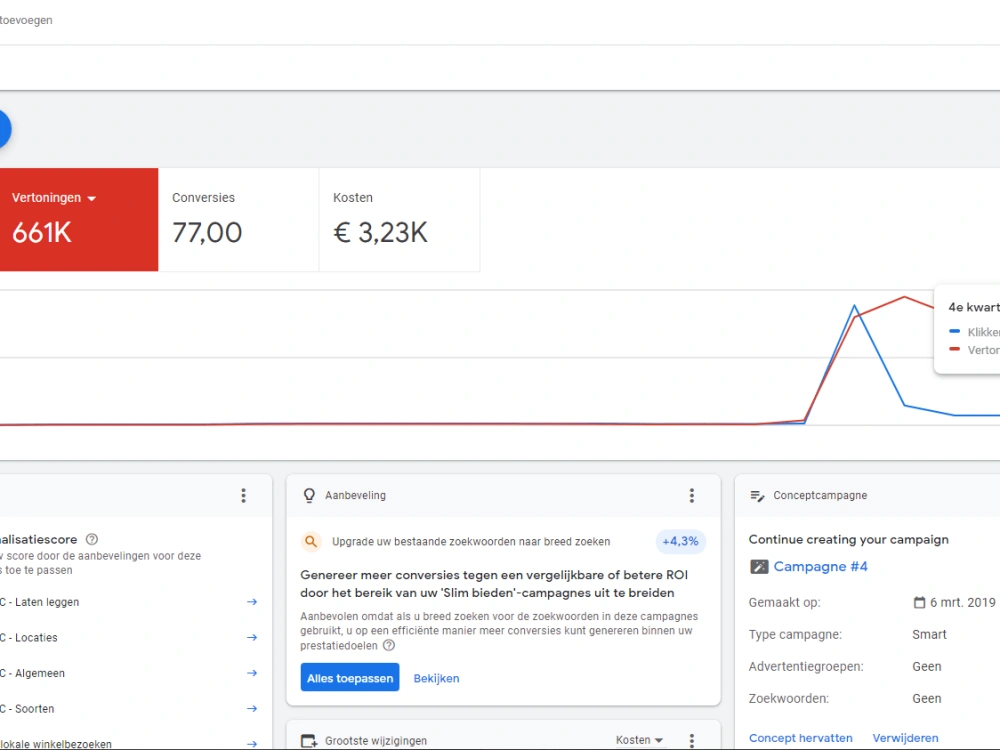
Task: Click the Campagne #4 smart campaign icon
Action: pyautogui.click(x=759, y=566)
